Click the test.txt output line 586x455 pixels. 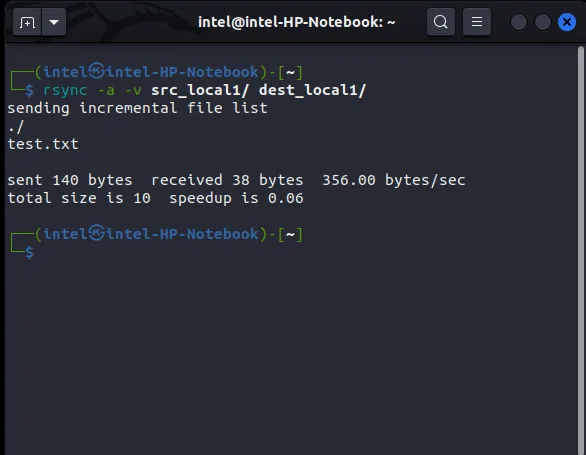point(43,144)
